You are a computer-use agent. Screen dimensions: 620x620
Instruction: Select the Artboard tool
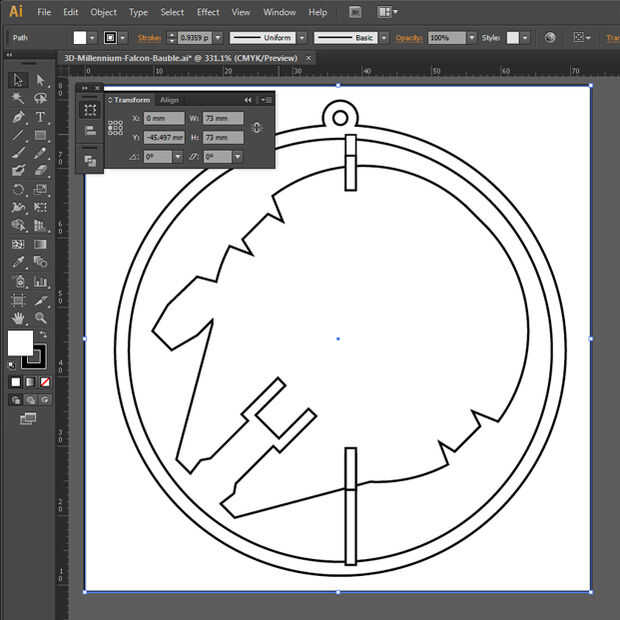click(x=18, y=300)
